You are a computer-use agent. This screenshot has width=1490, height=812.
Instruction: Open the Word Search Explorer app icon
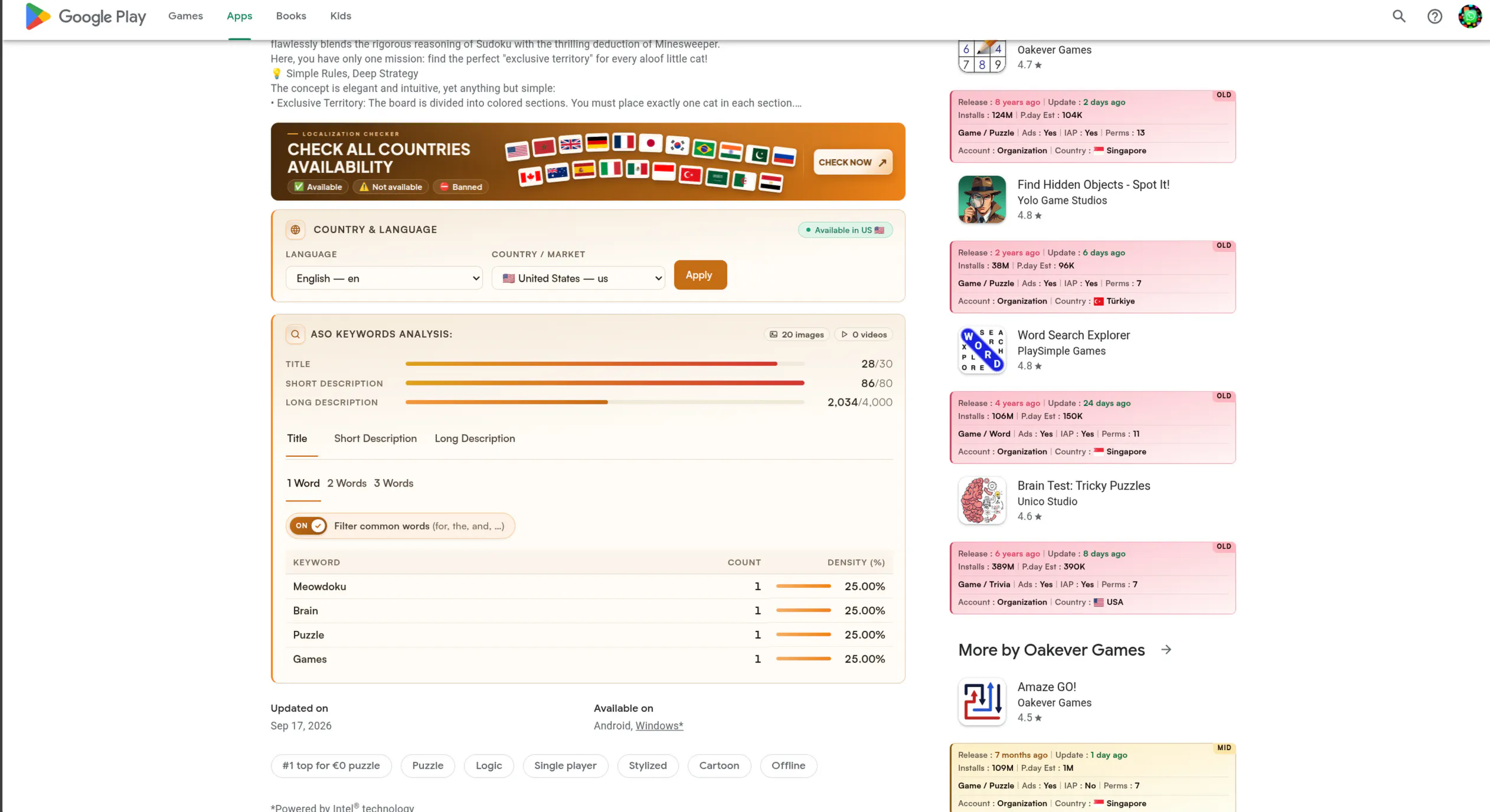tap(982, 350)
